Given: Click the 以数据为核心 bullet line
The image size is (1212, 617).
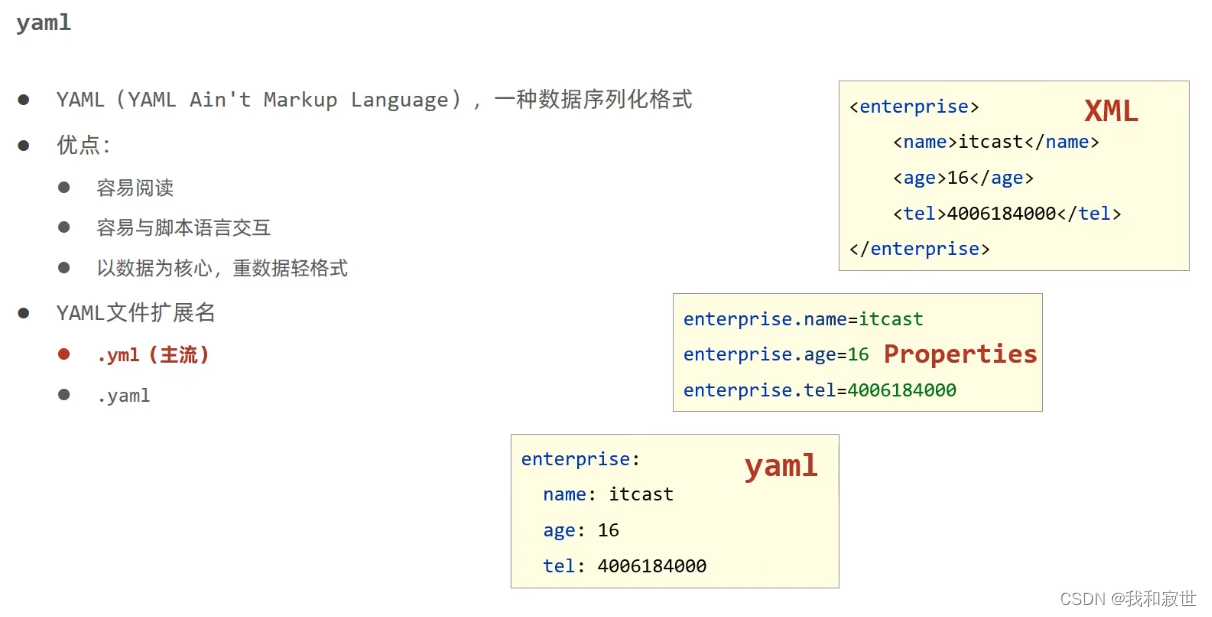Looking at the screenshot, I should coord(222,268).
